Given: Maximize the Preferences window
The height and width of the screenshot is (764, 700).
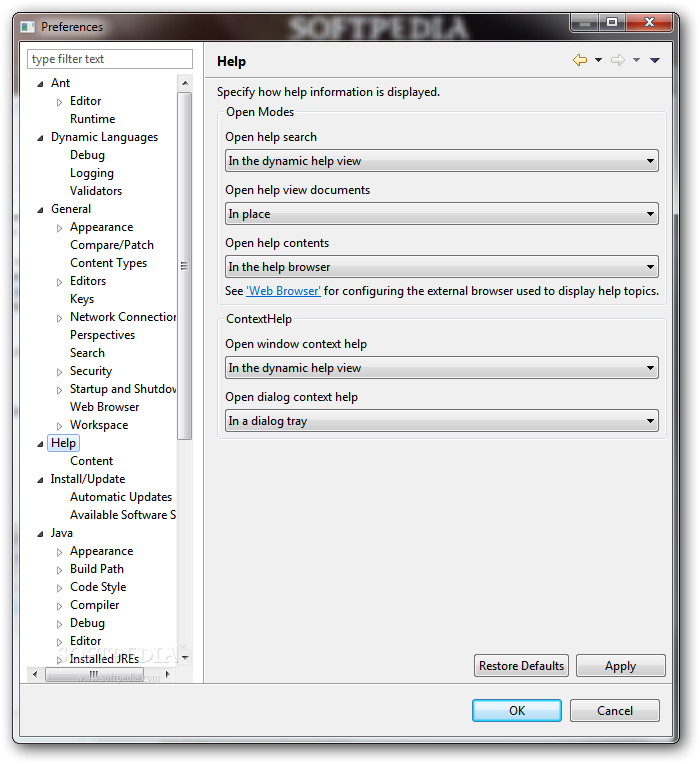Looking at the screenshot, I should [612, 22].
